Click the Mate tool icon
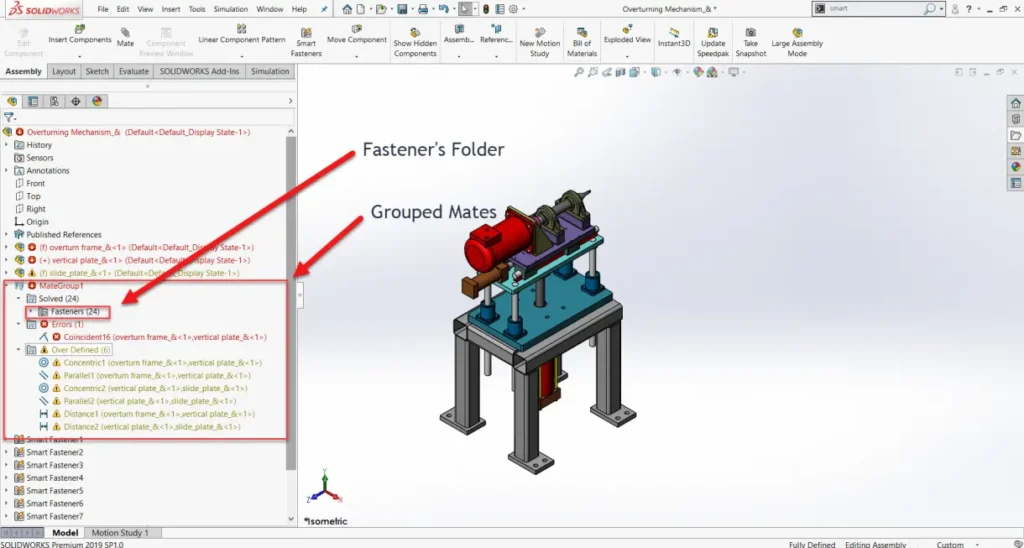Screen dimensions: 1024x548 click(x=125, y=31)
